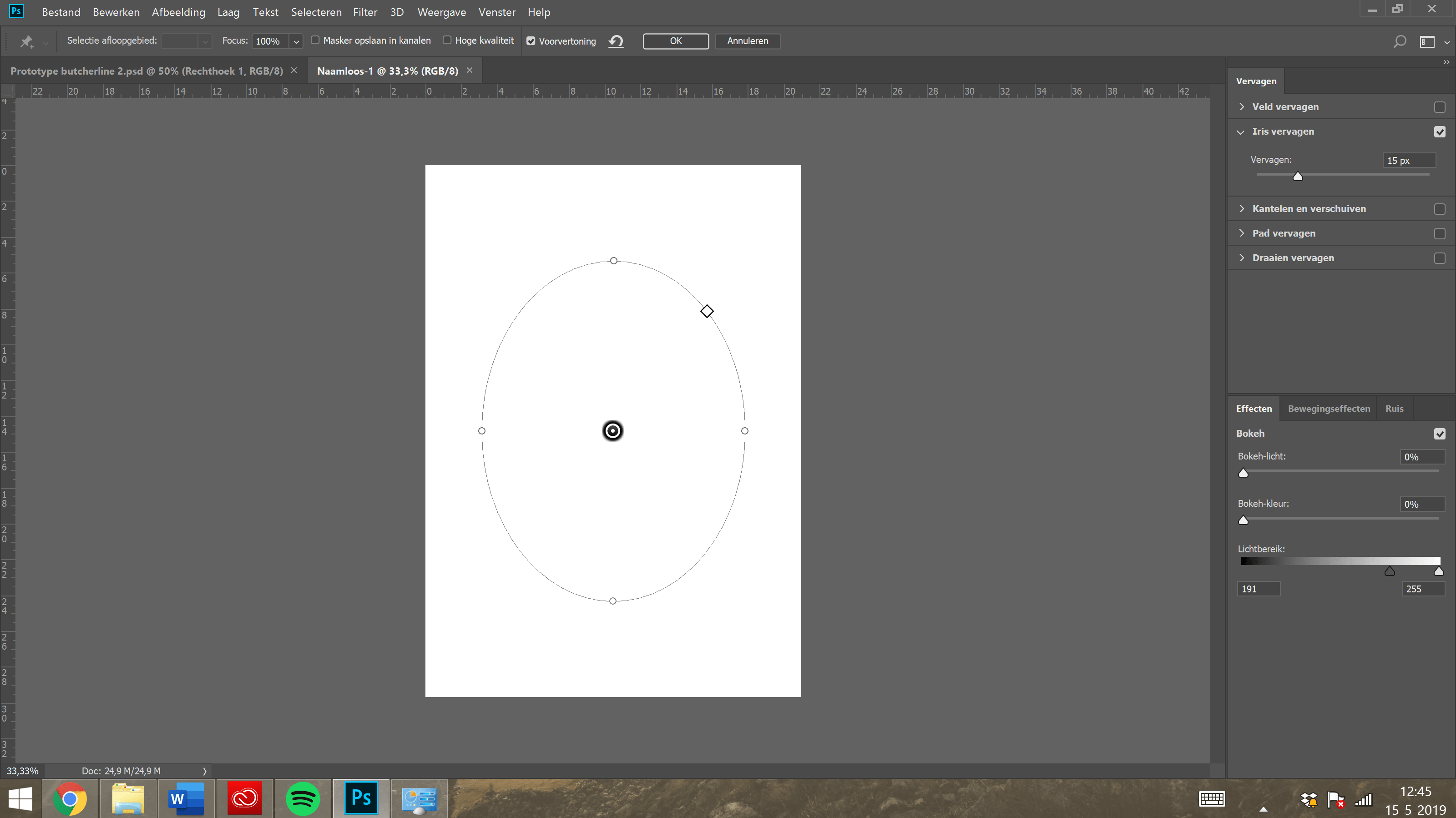The height and width of the screenshot is (818, 1456).
Task: Click OK to apply the blur
Action: (675, 40)
